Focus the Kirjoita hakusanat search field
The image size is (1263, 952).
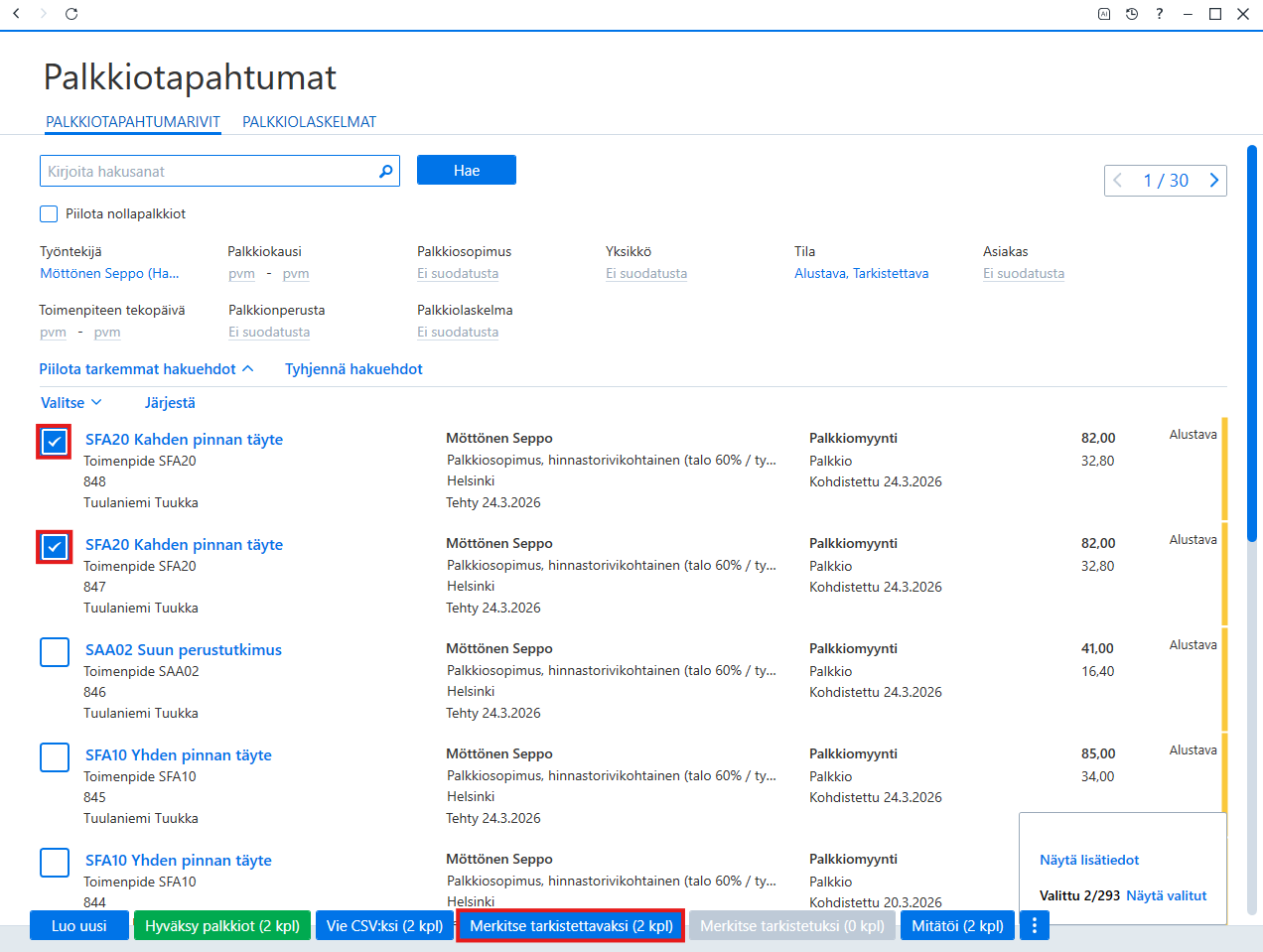219,171
